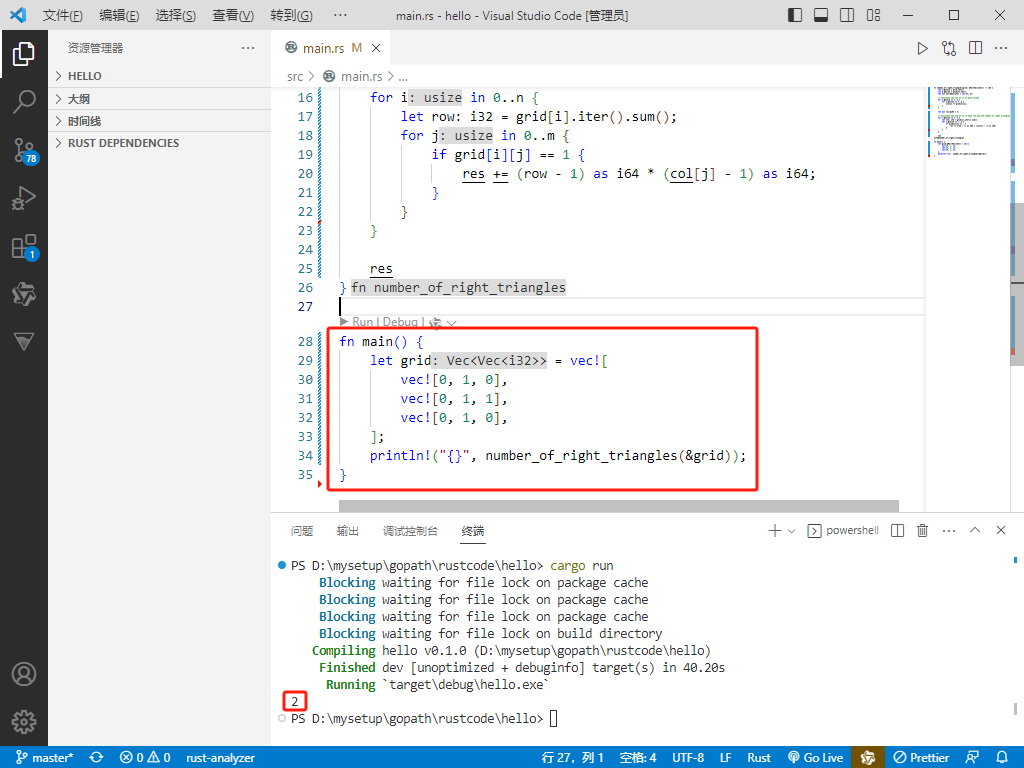
Task: Open the 编辑(E) menu
Action: 120,16
